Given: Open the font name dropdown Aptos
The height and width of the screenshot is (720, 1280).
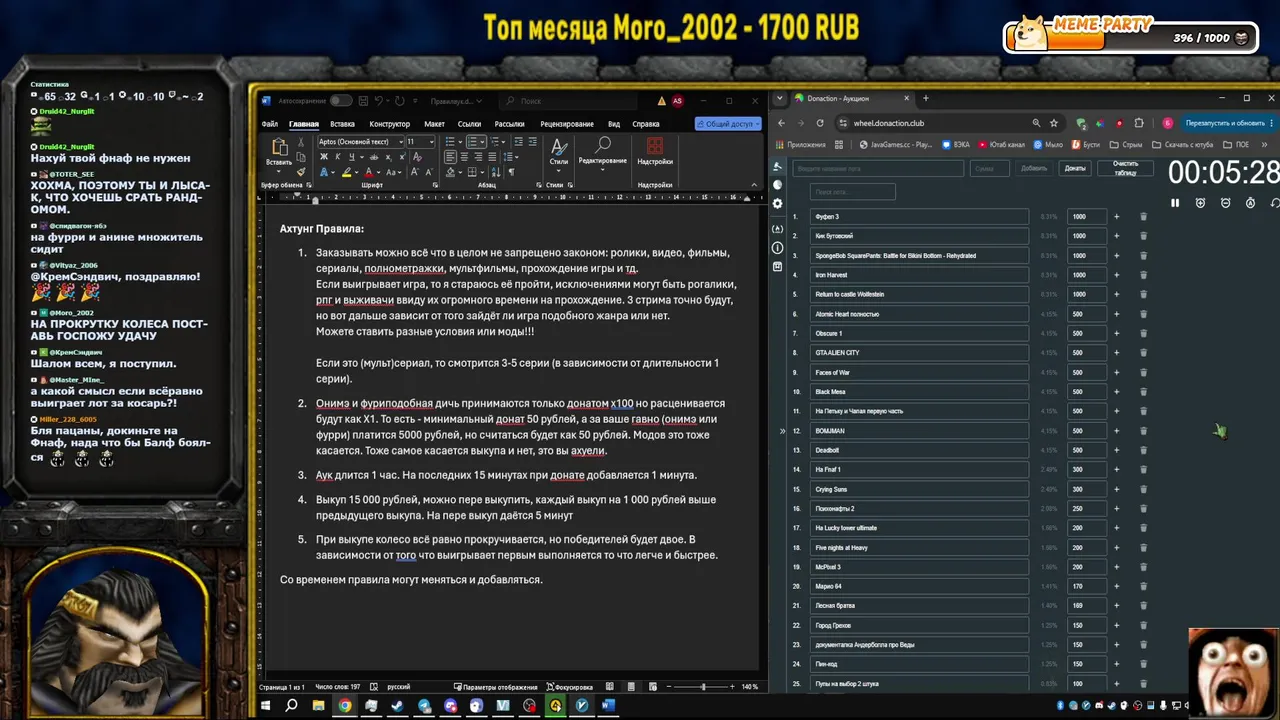Looking at the screenshot, I should [401, 142].
